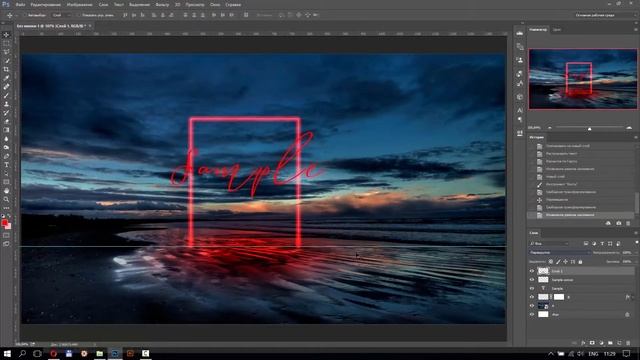
Task: Select the Move tool in the toolbox
Action: coord(6,35)
